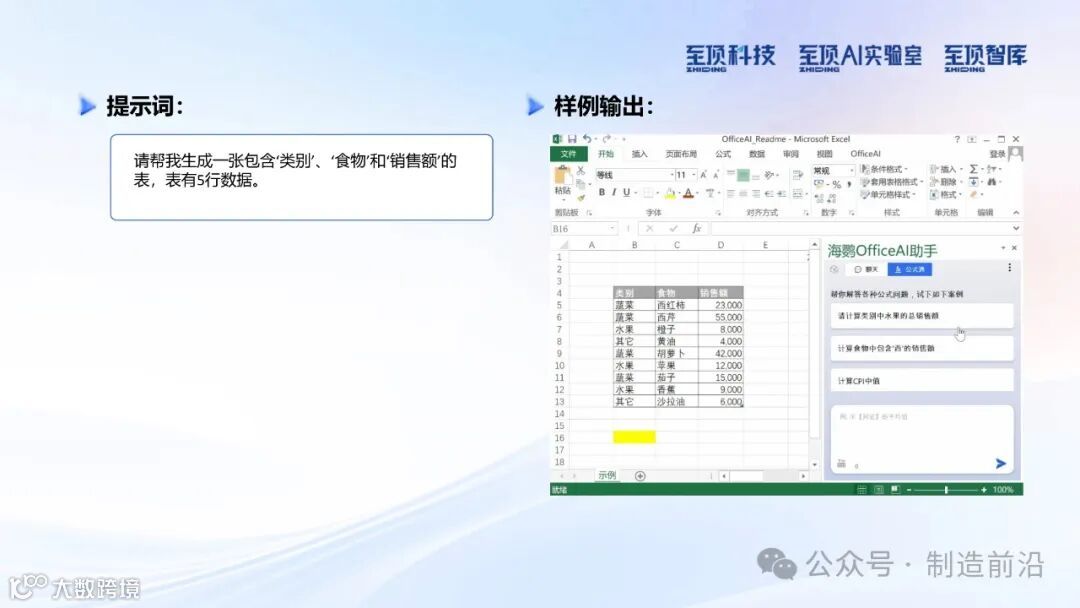Click the AutoSum sigma icon

(x=974, y=169)
